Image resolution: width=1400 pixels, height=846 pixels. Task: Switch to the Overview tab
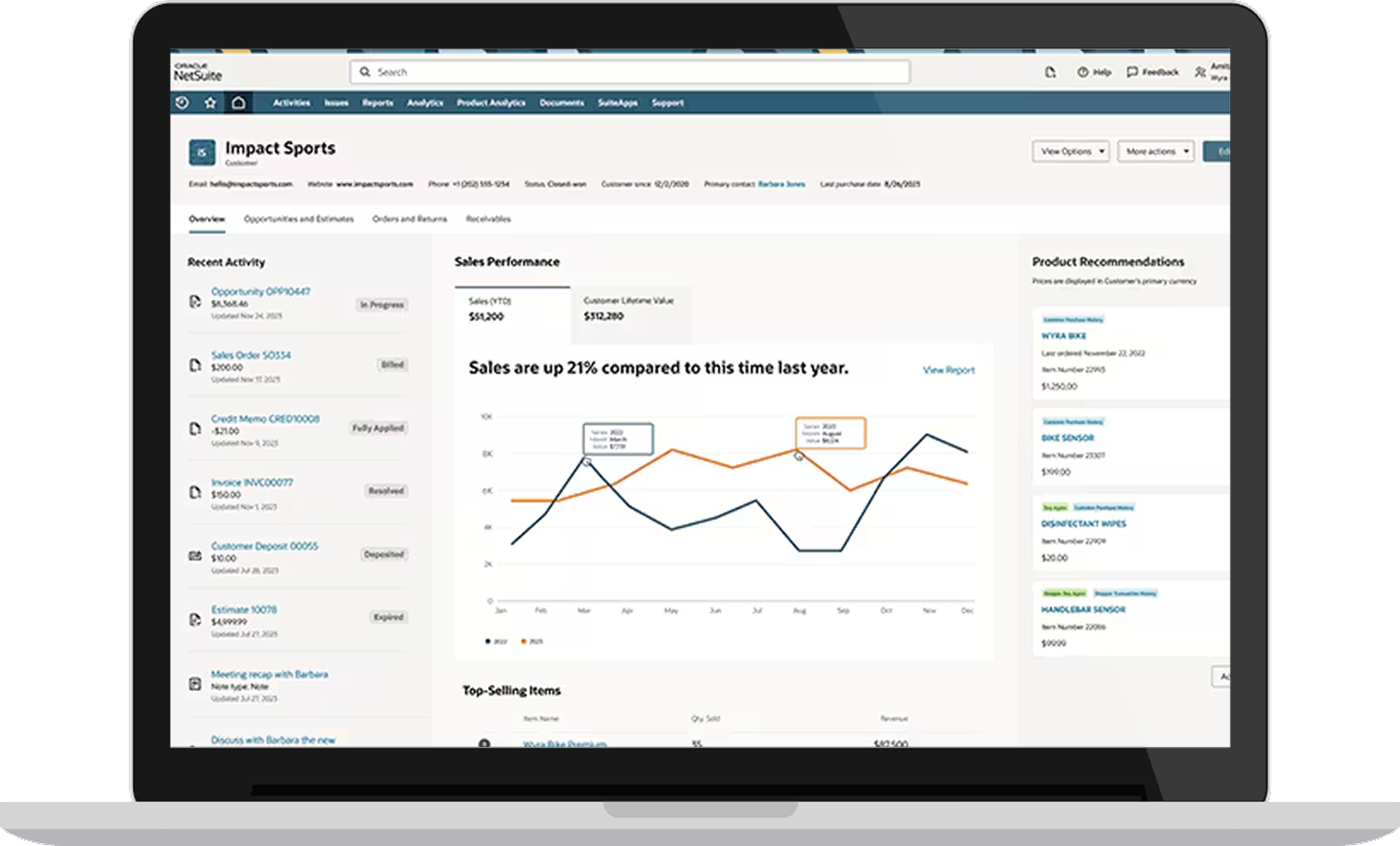(207, 219)
